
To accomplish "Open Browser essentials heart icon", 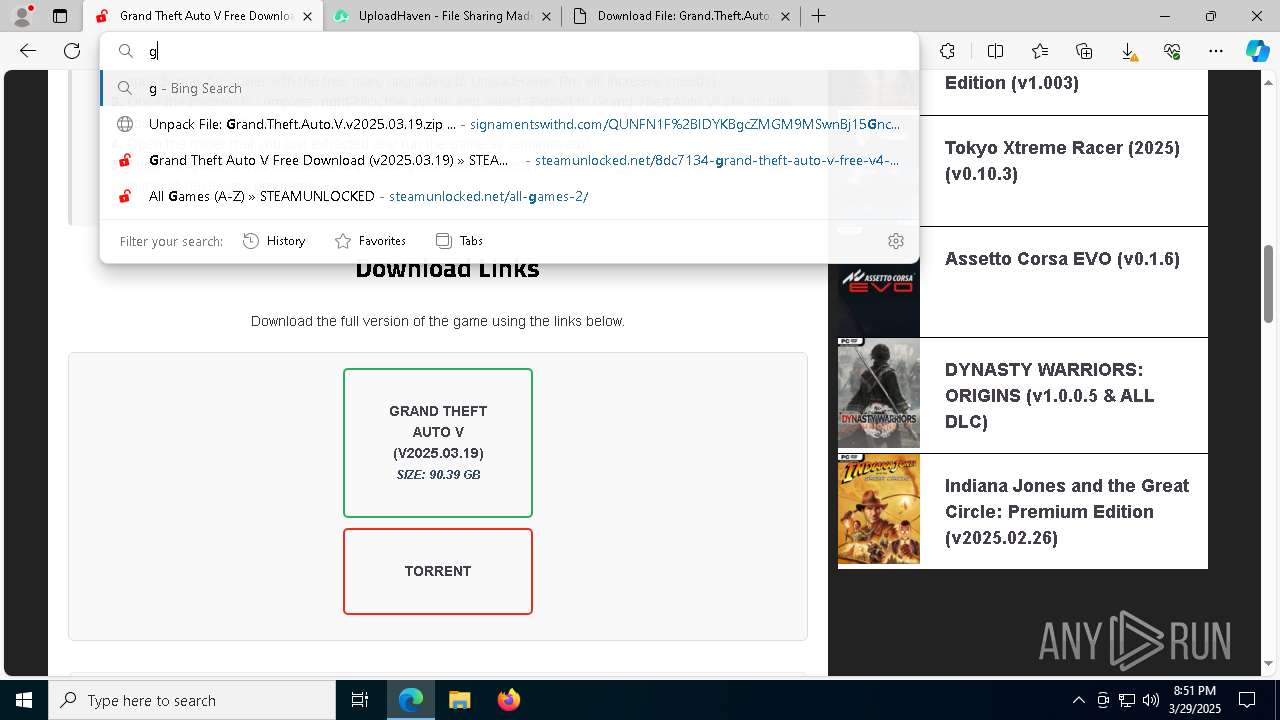I will point(1172,51).
